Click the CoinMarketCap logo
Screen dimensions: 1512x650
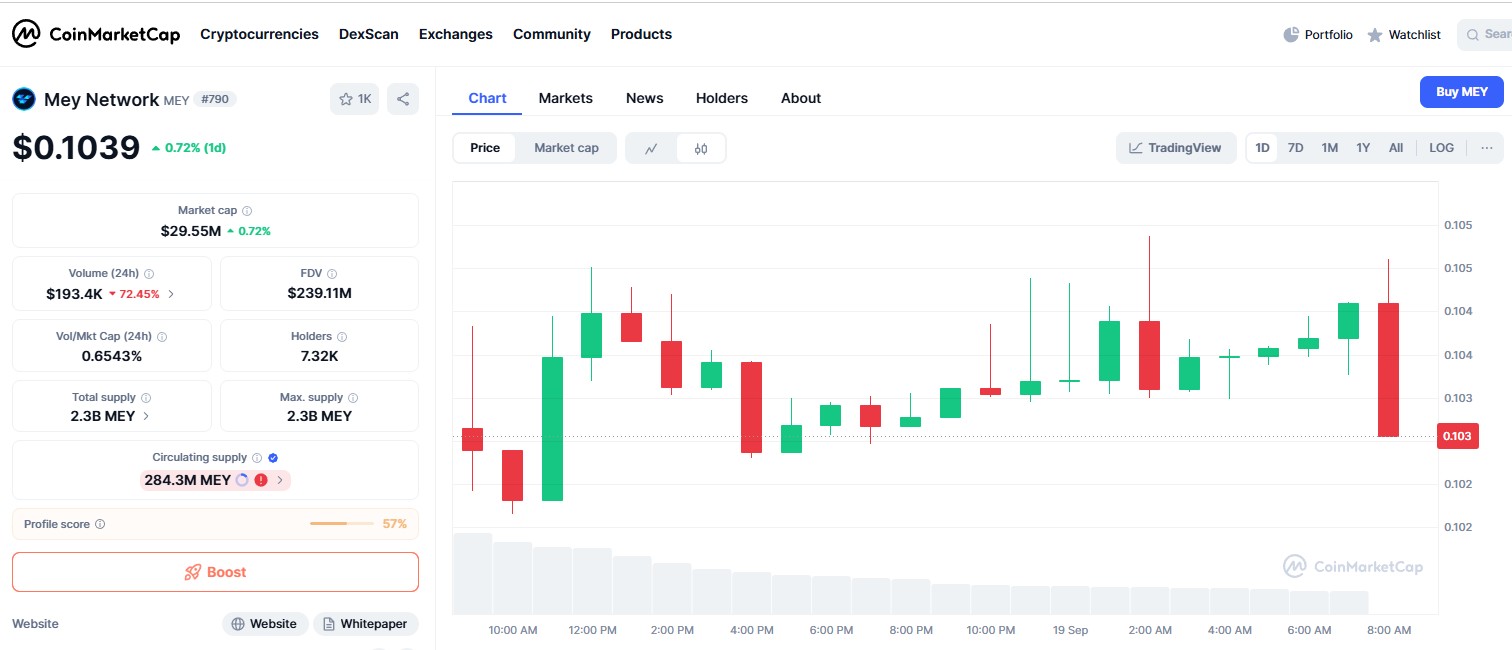click(x=96, y=34)
